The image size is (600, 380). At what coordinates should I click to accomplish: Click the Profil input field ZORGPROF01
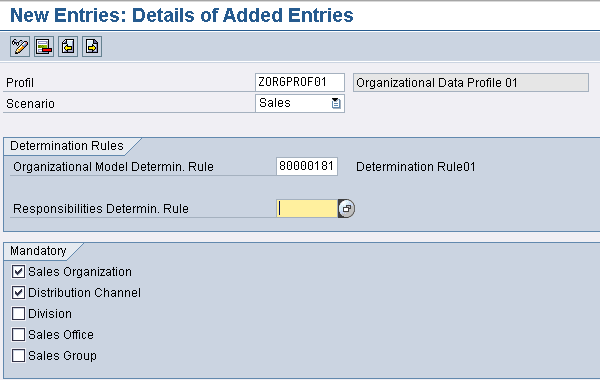point(300,82)
